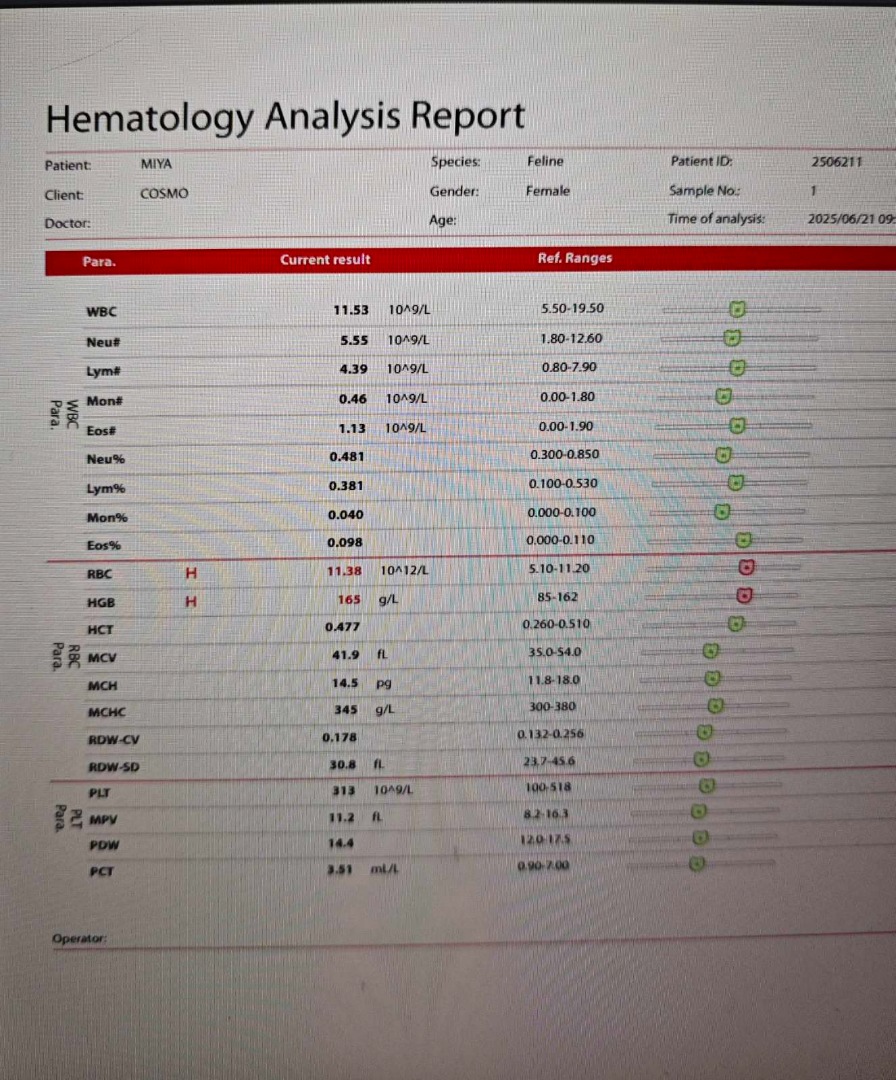Click the WBC result 11.53
This screenshot has height=1080, width=896.
coord(351,310)
